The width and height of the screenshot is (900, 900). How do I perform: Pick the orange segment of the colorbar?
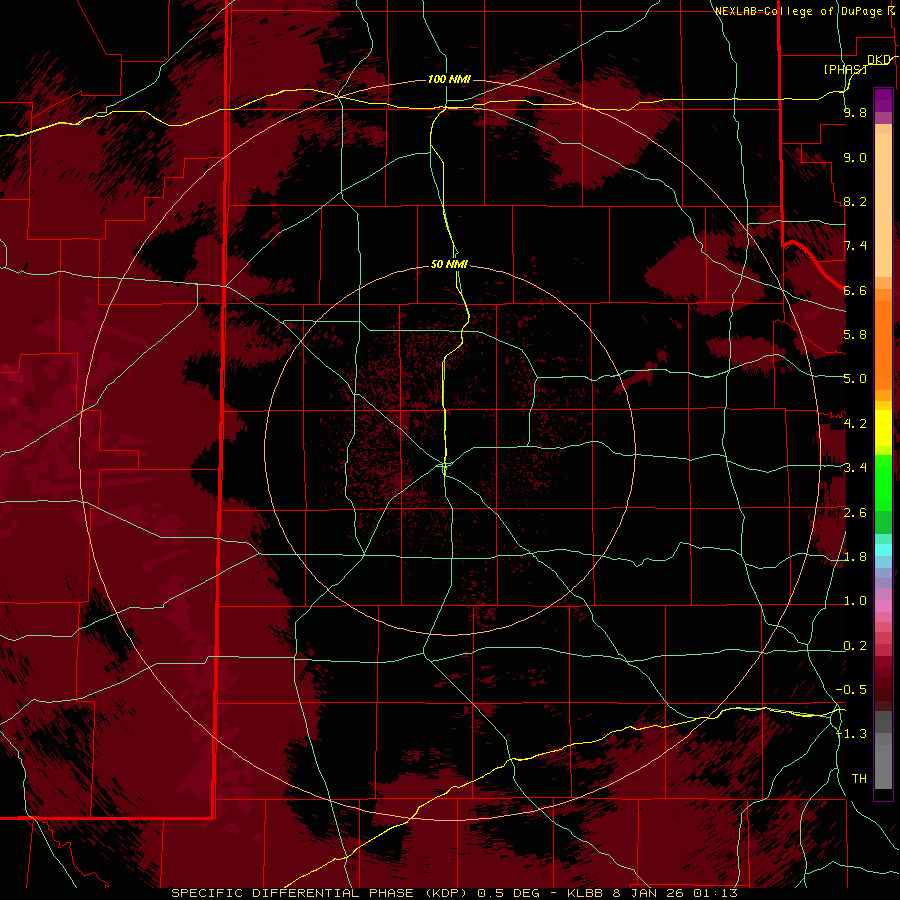pos(883,344)
